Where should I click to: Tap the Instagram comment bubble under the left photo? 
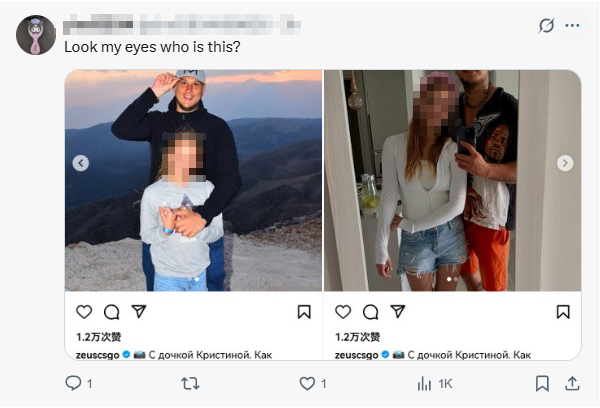112,312
